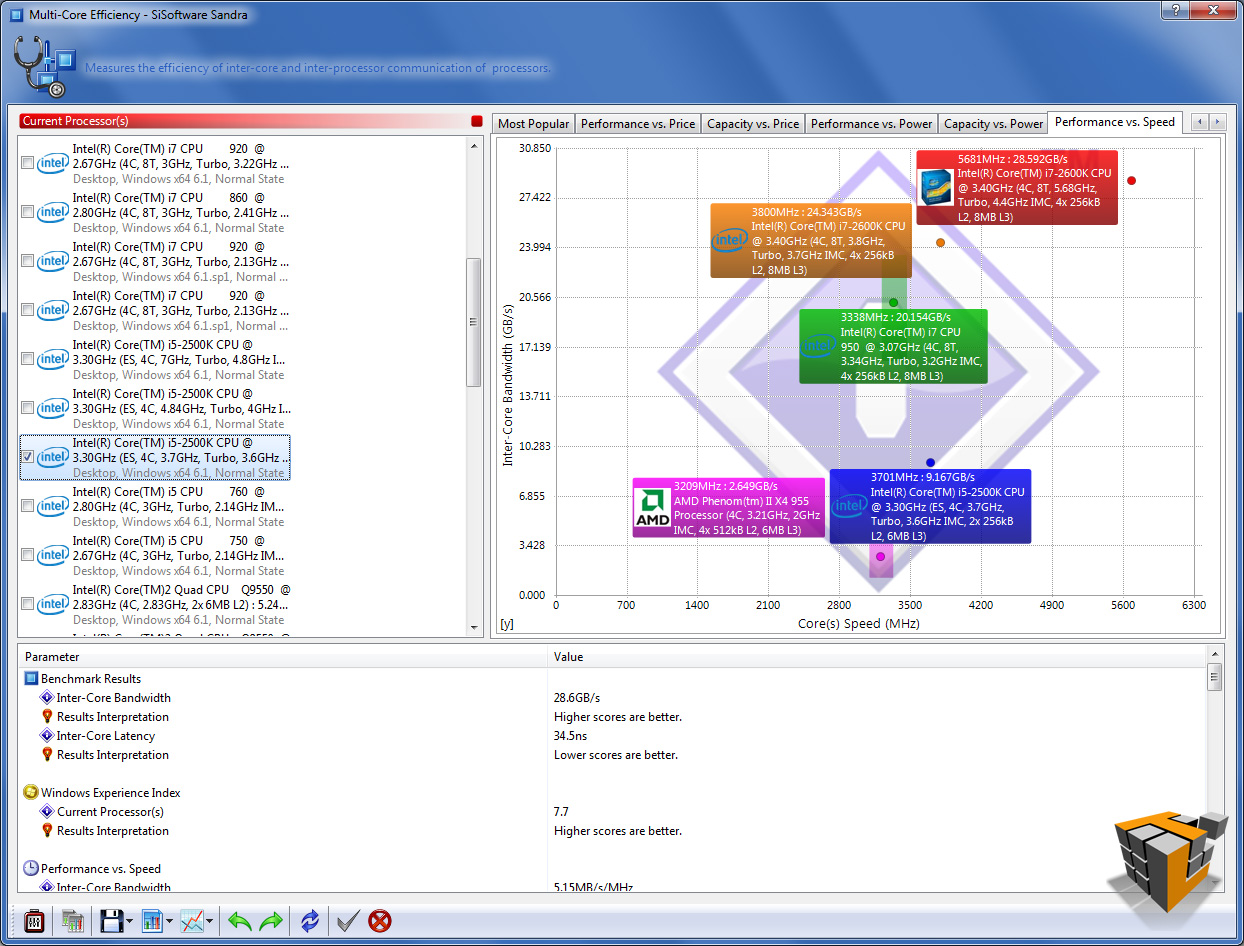
Task: Click the blue i5-2500K data point
Action: 930,463
